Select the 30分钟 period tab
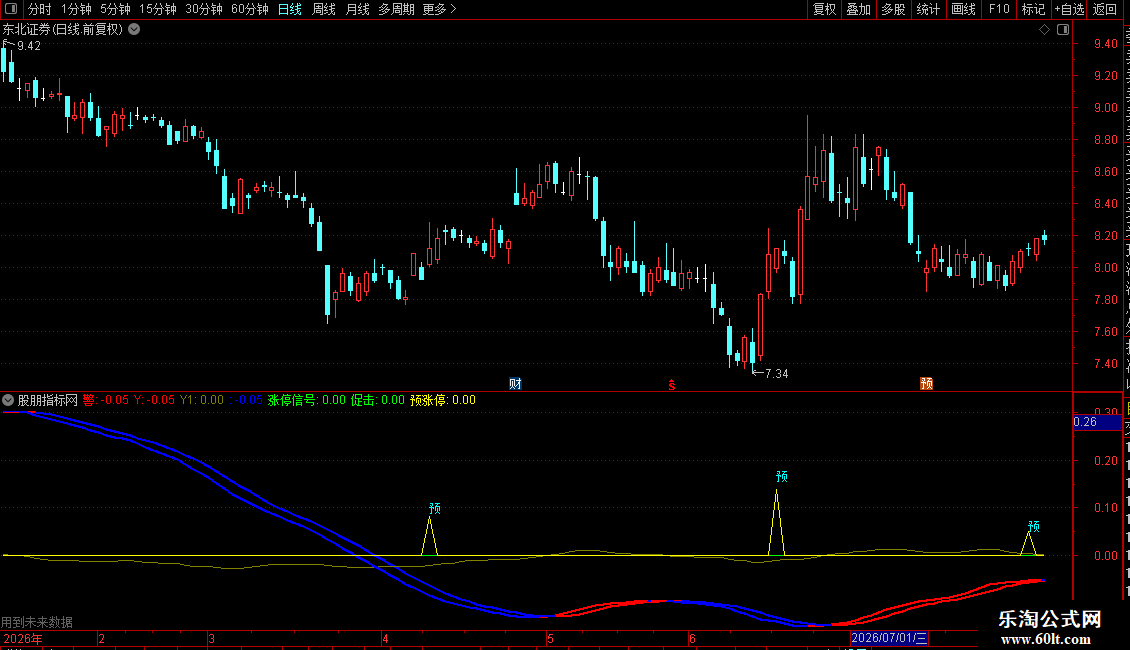This screenshot has width=1130, height=650. [x=204, y=9]
